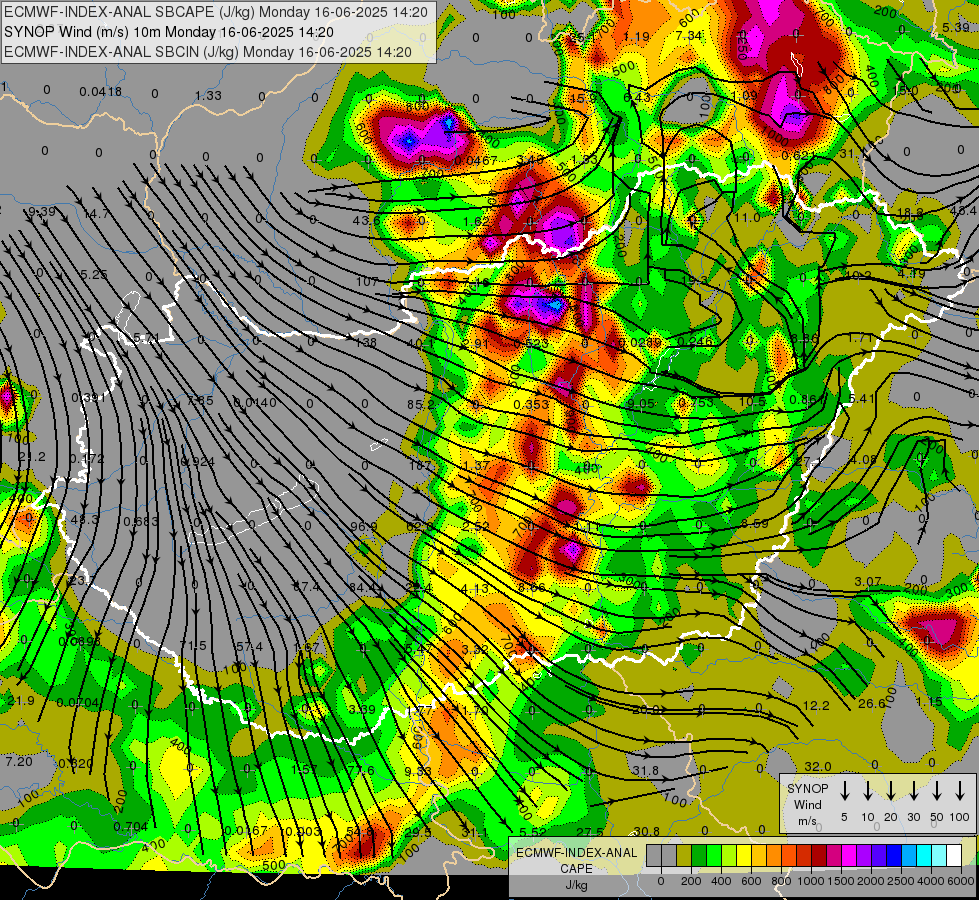Image resolution: width=979 pixels, height=900 pixels.
Task: Click the 5 m/s wind arrow in legend
Action: (x=844, y=791)
